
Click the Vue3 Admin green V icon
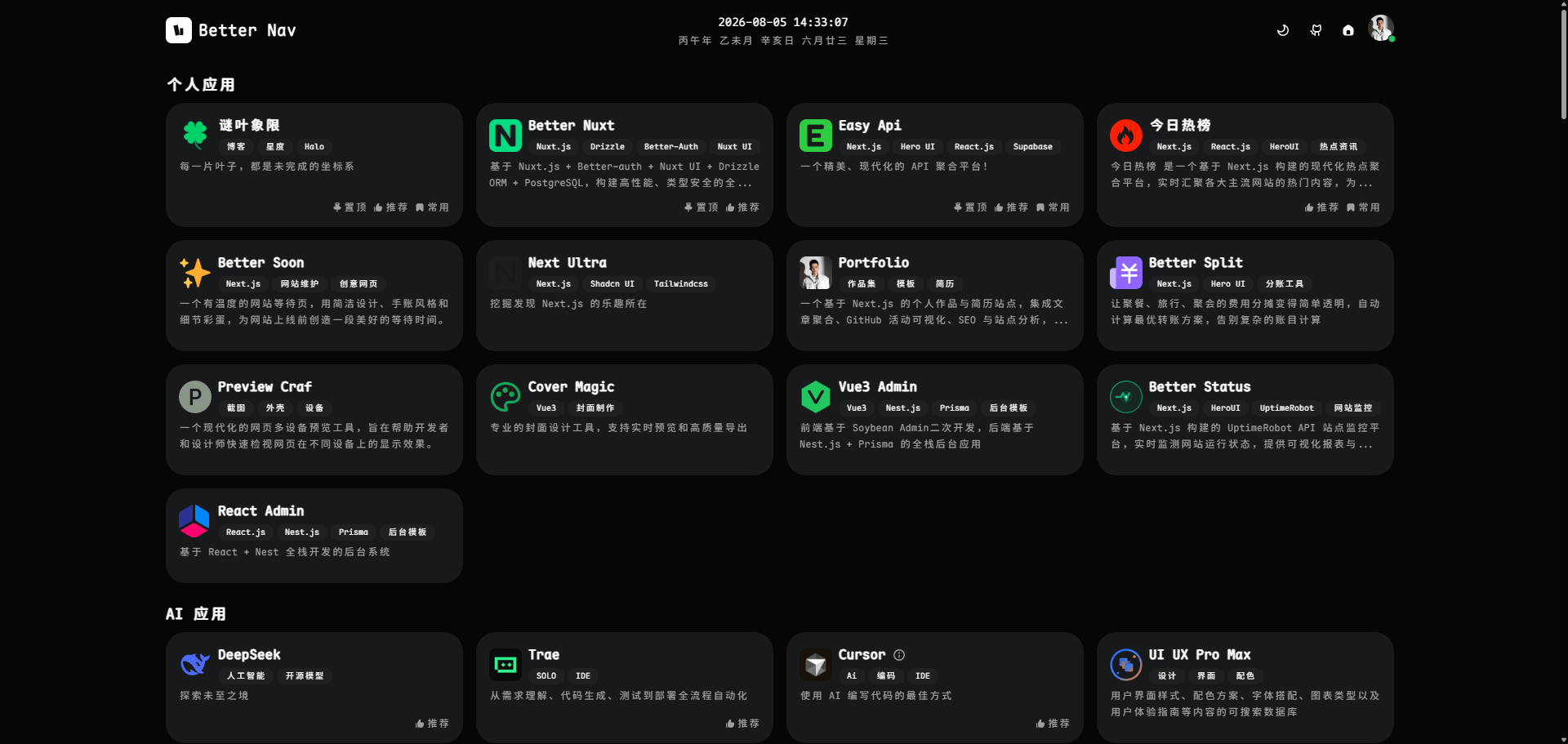(816, 396)
